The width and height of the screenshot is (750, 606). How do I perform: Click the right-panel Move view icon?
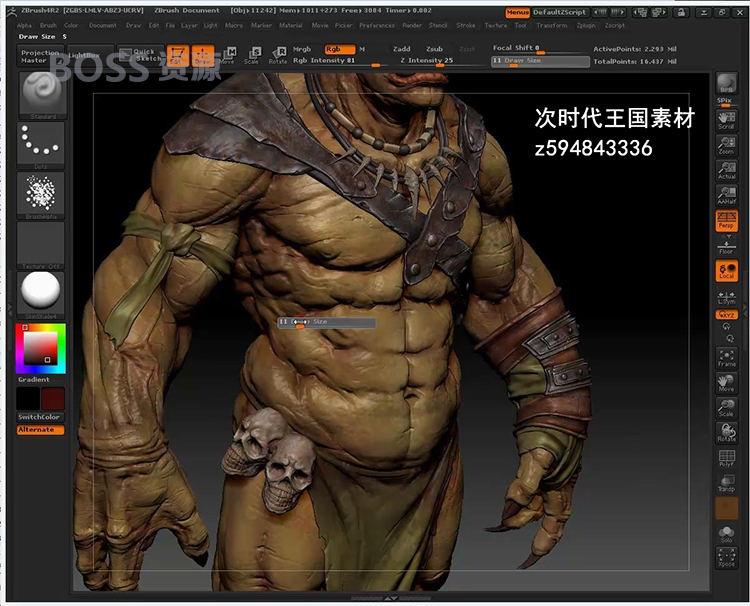(727, 383)
